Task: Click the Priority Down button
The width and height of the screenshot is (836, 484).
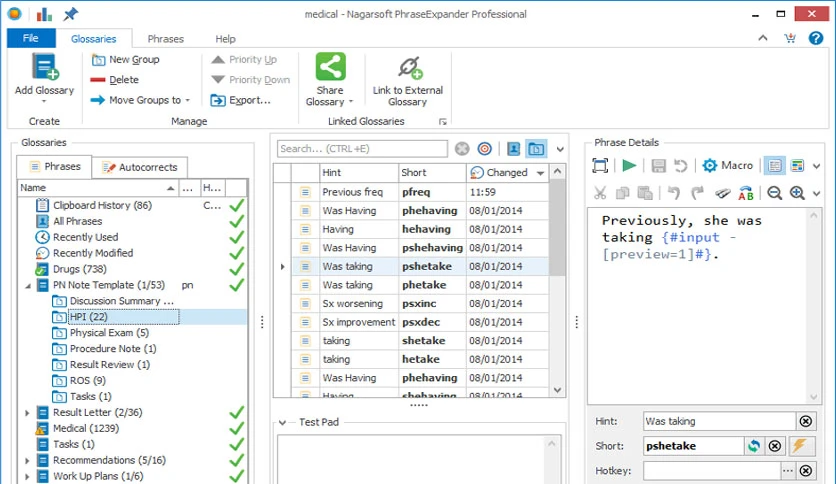Action: 251,80
